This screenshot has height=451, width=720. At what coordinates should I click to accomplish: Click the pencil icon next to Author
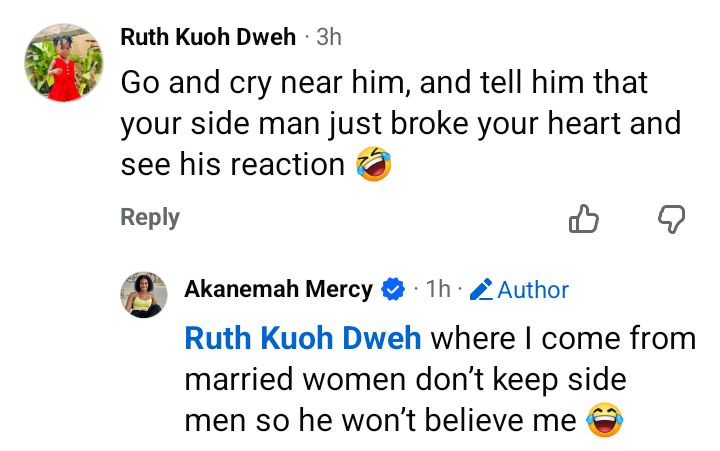click(x=481, y=290)
